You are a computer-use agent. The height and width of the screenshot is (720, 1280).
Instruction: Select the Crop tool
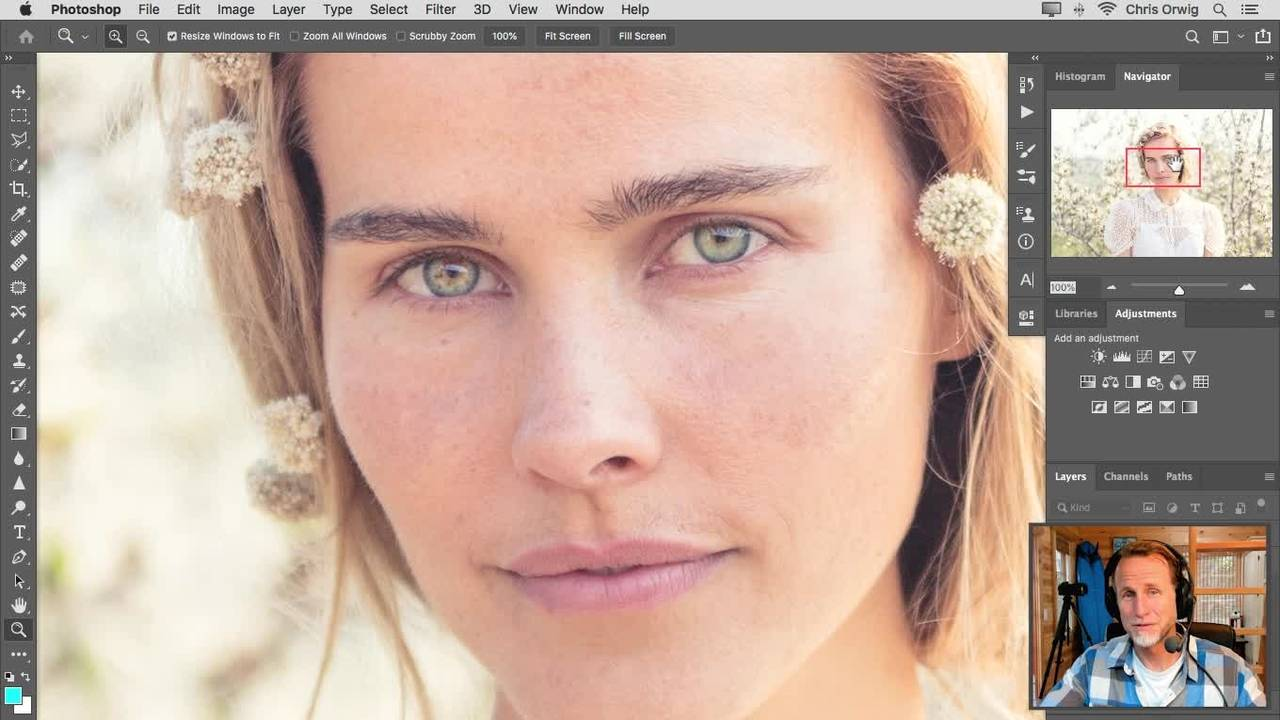tap(19, 189)
